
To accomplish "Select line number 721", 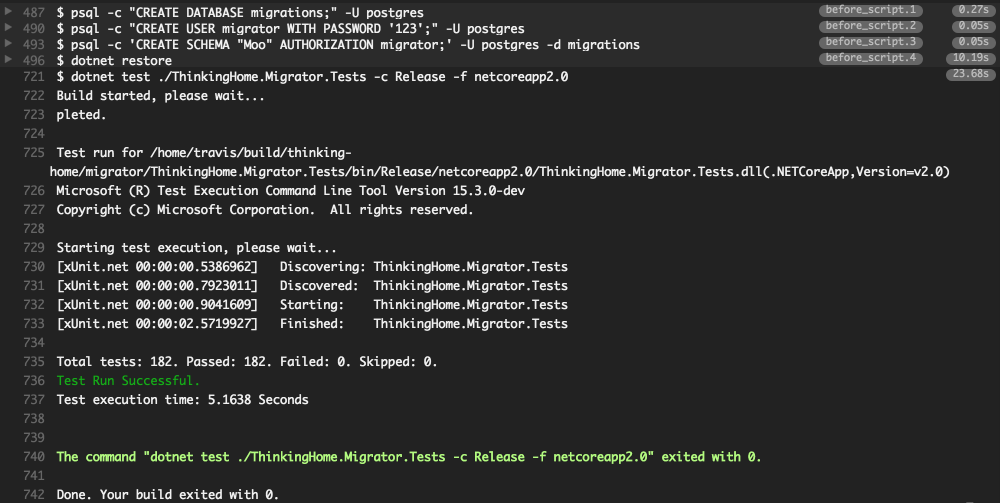I will (x=33, y=77).
